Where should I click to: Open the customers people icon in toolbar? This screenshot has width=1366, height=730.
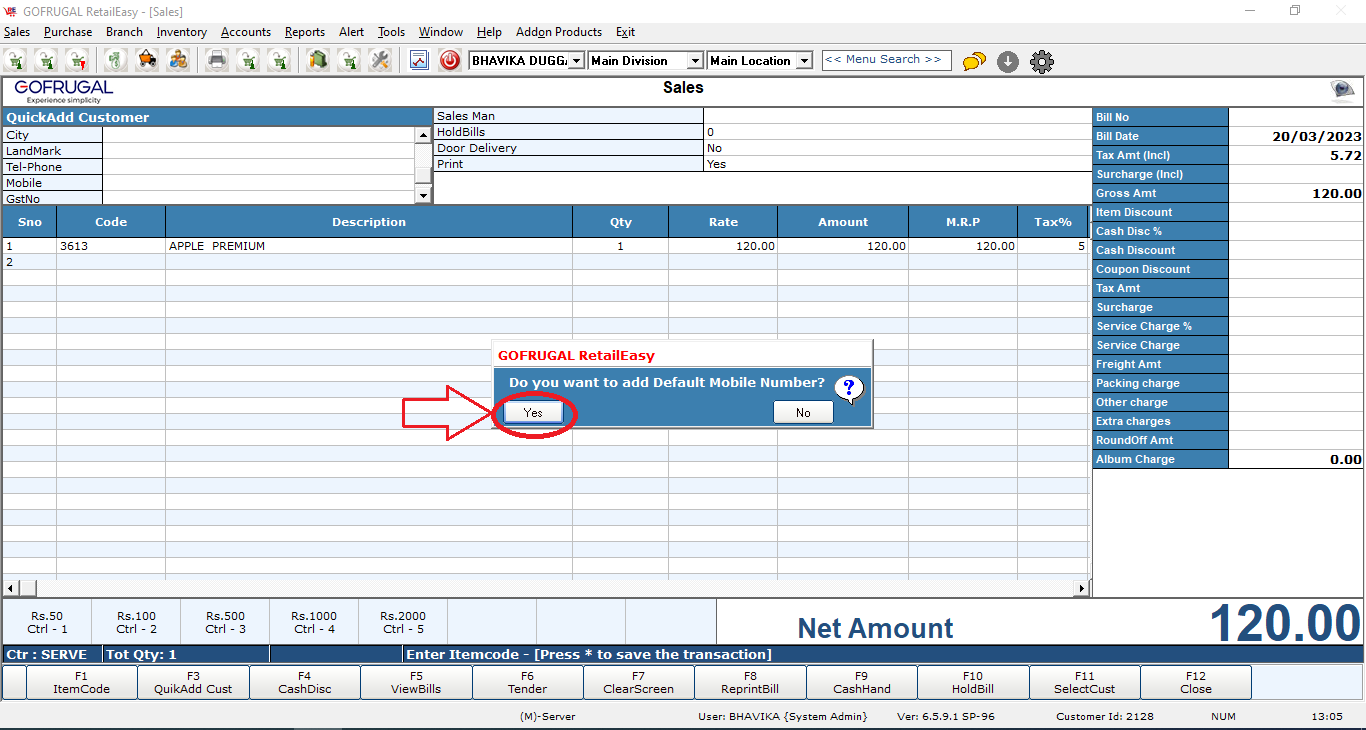pyautogui.click(x=178, y=60)
